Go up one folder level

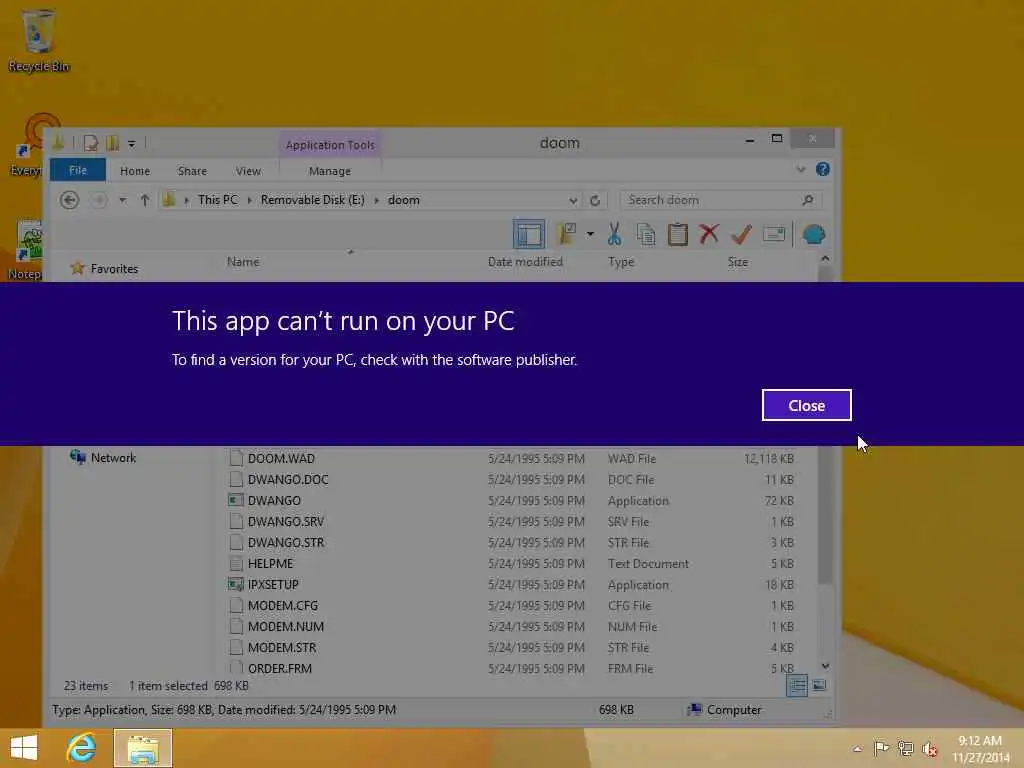[x=144, y=200]
